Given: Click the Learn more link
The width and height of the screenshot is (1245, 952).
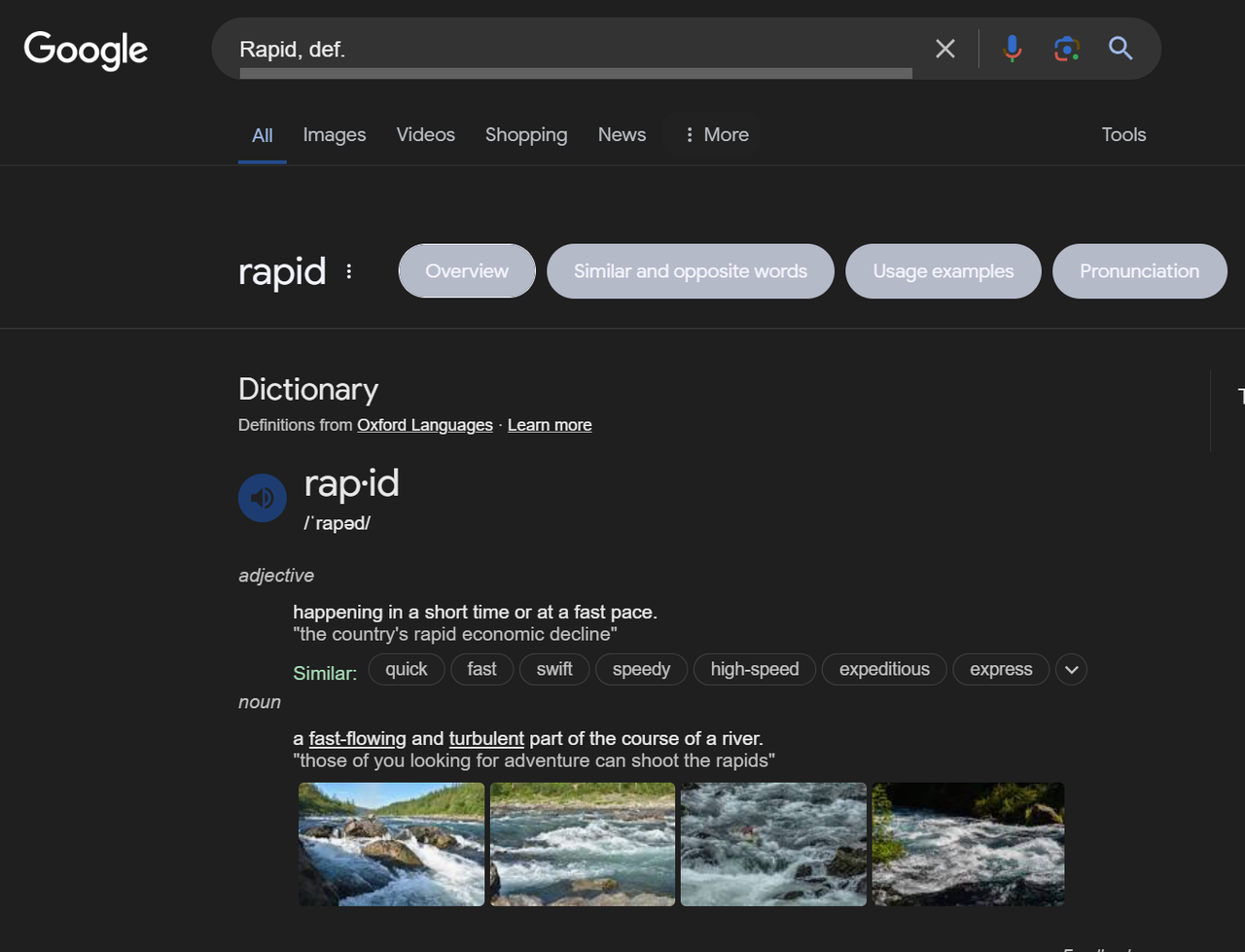Looking at the screenshot, I should (550, 425).
